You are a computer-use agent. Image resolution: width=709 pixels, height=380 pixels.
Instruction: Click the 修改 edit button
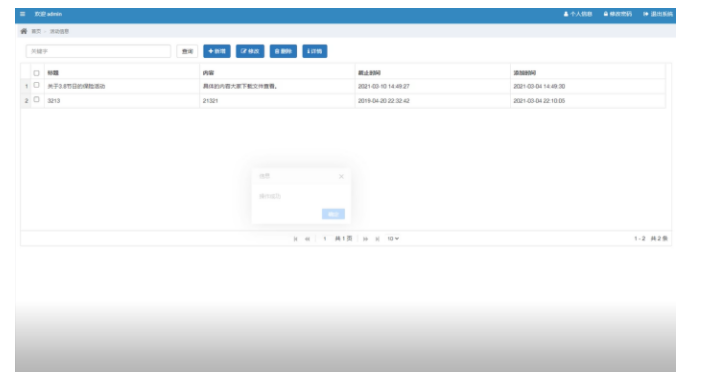250,51
